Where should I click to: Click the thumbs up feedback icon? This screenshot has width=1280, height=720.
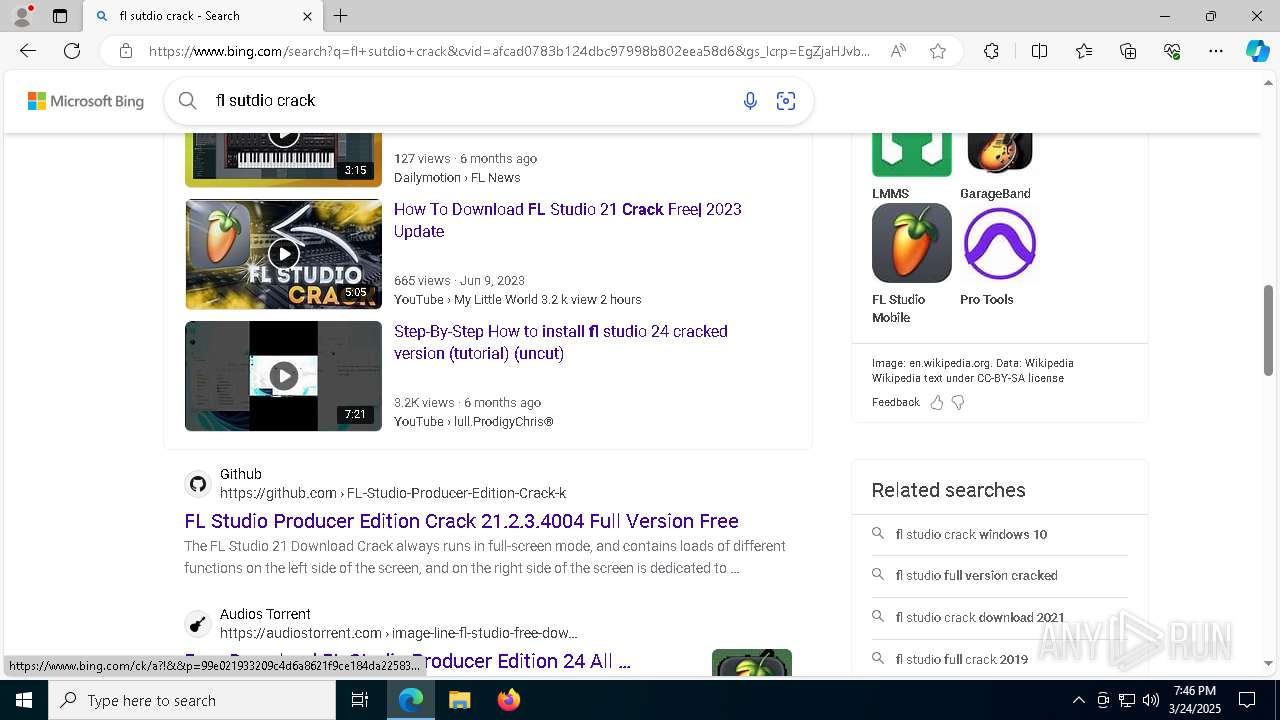coord(937,402)
